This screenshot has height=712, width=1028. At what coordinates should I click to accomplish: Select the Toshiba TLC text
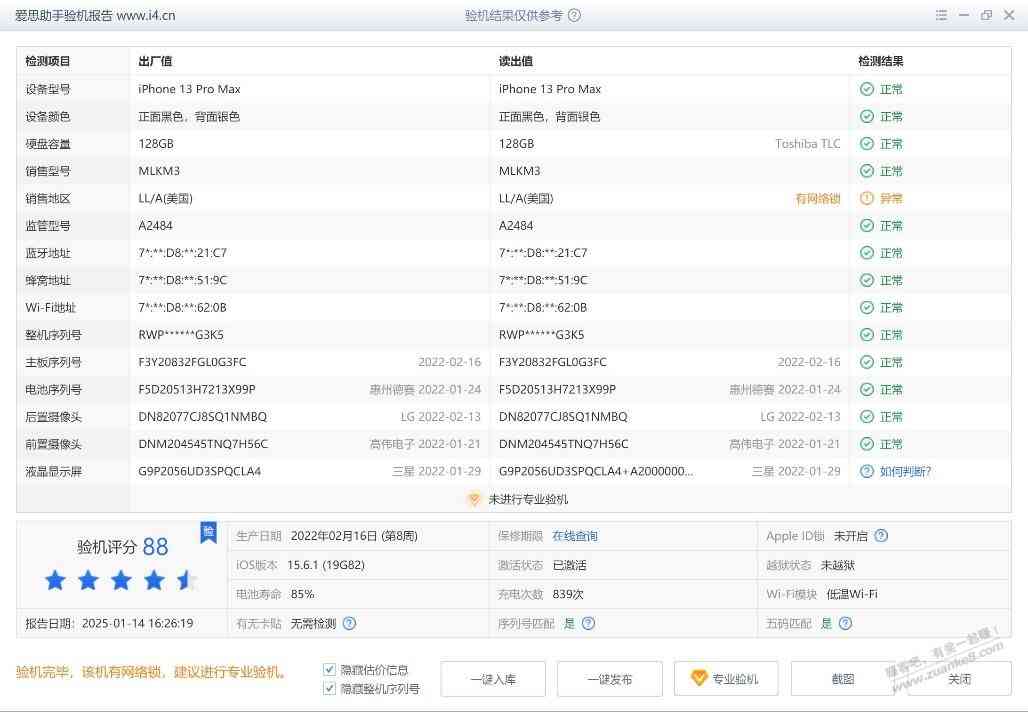pyautogui.click(x=808, y=144)
